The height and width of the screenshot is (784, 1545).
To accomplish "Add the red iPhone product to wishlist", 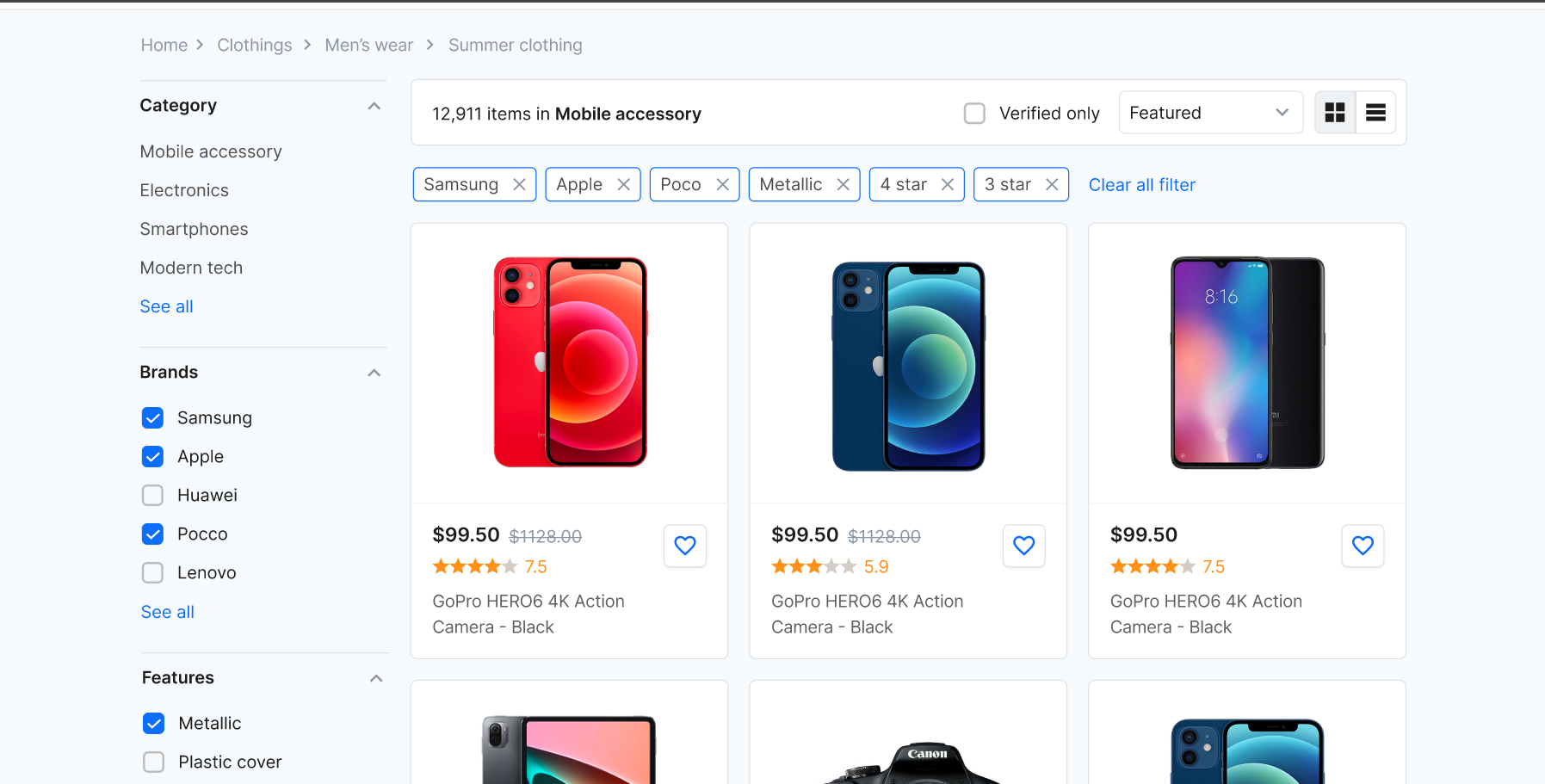I will click(x=685, y=546).
